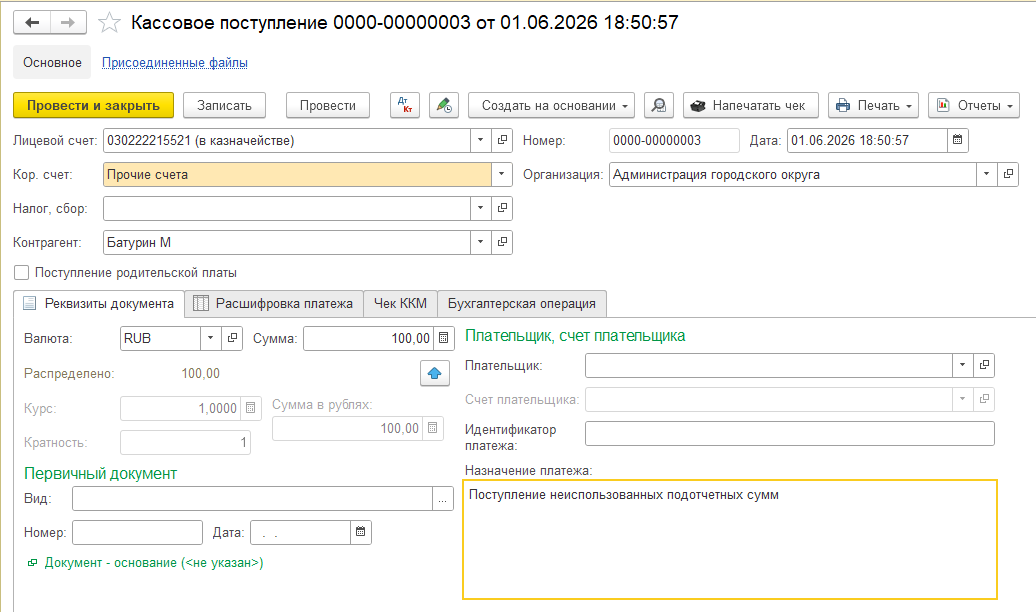Go forward with the right arrow button
Image resolution: width=1036 pixels, height=612 pixels.
68,22
